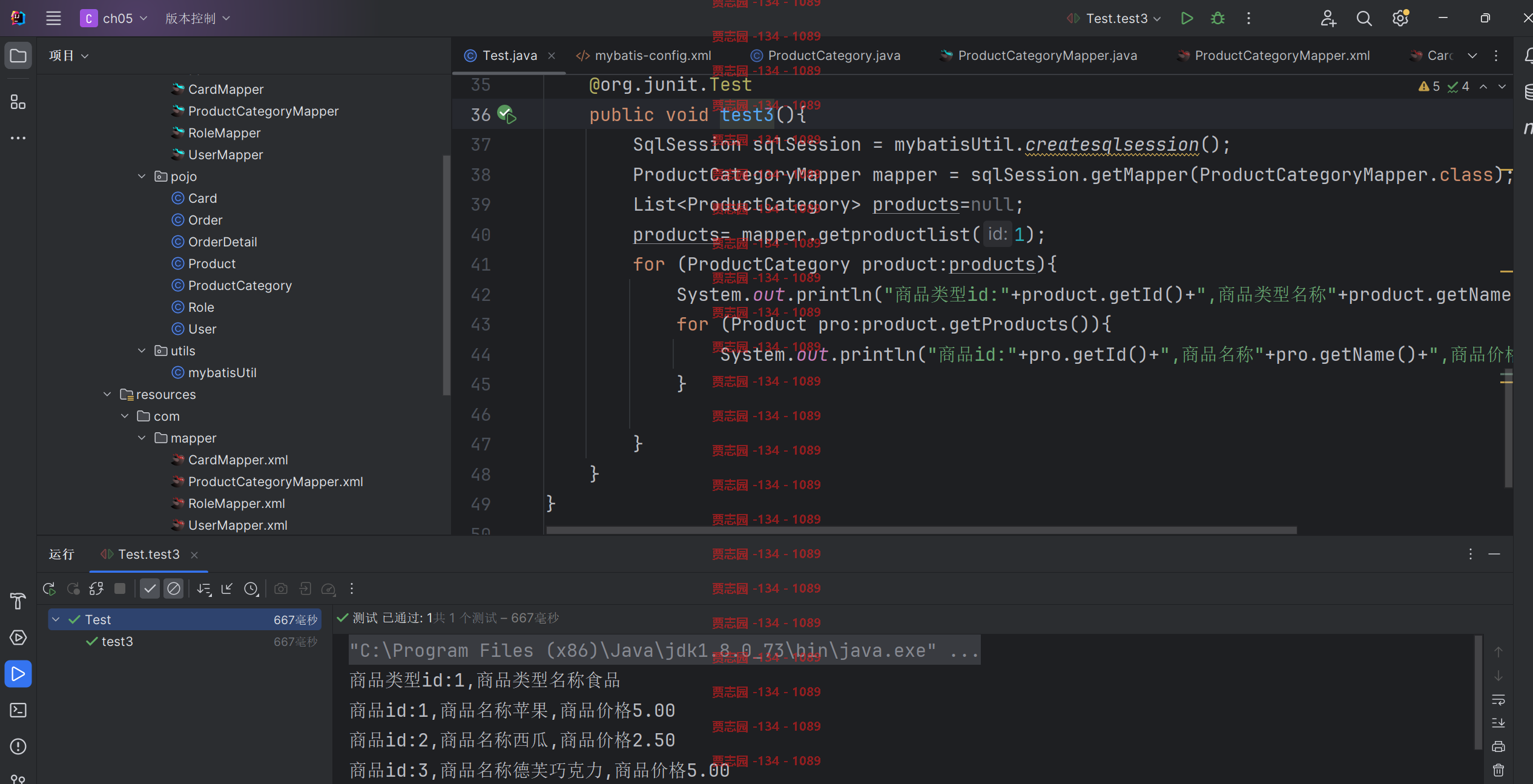Image resolution: width=1533 pixels, height=784 pixels.
Task: Open IDE settings gear icon
Action: coord(1400,19)
